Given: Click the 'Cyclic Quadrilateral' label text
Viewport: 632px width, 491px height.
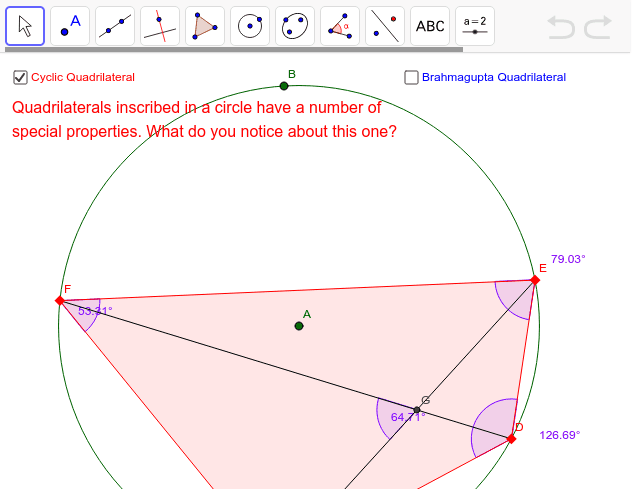Looking at the screenshot, I should 83,77.
